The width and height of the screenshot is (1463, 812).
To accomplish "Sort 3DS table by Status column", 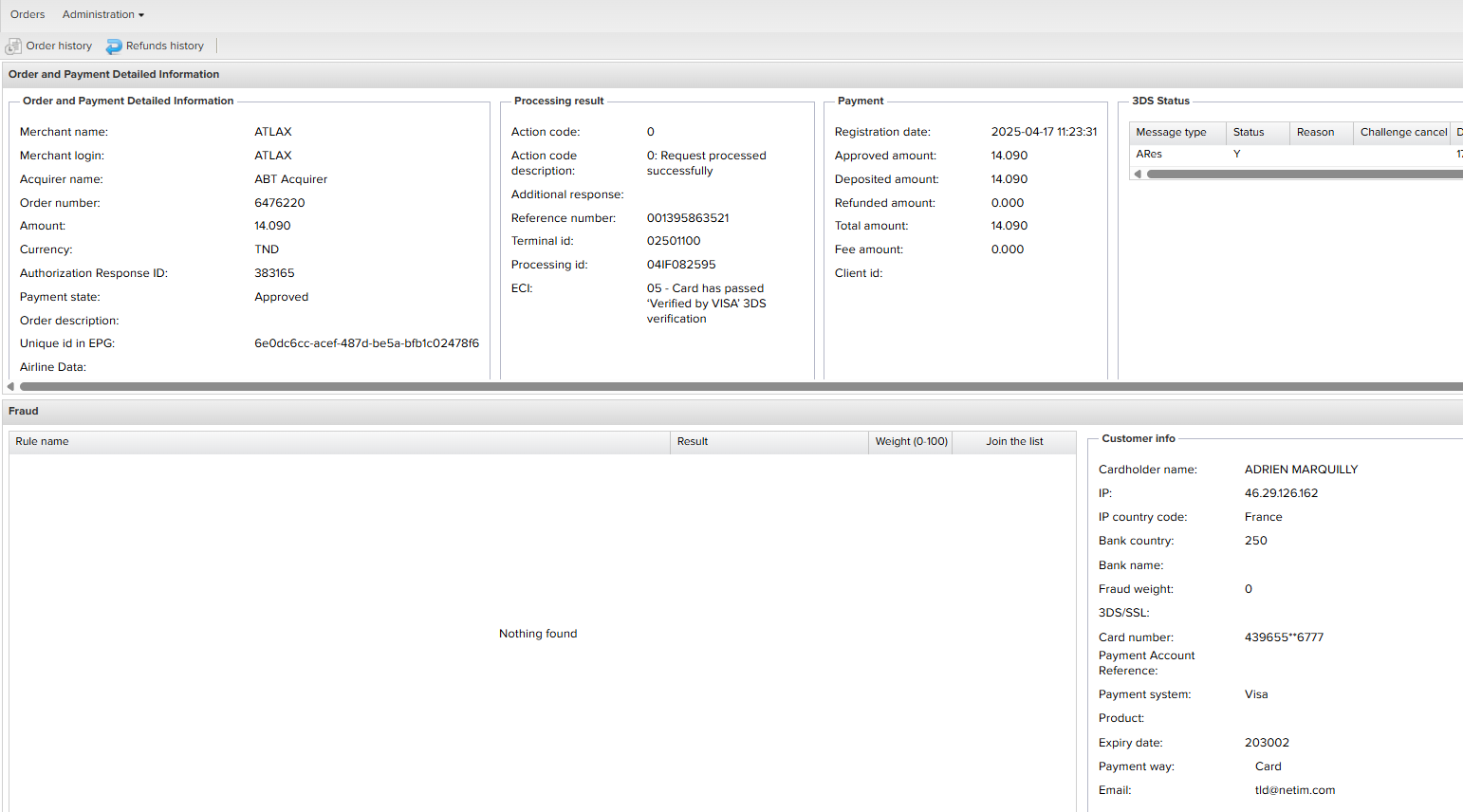I will pos(1249,132).
